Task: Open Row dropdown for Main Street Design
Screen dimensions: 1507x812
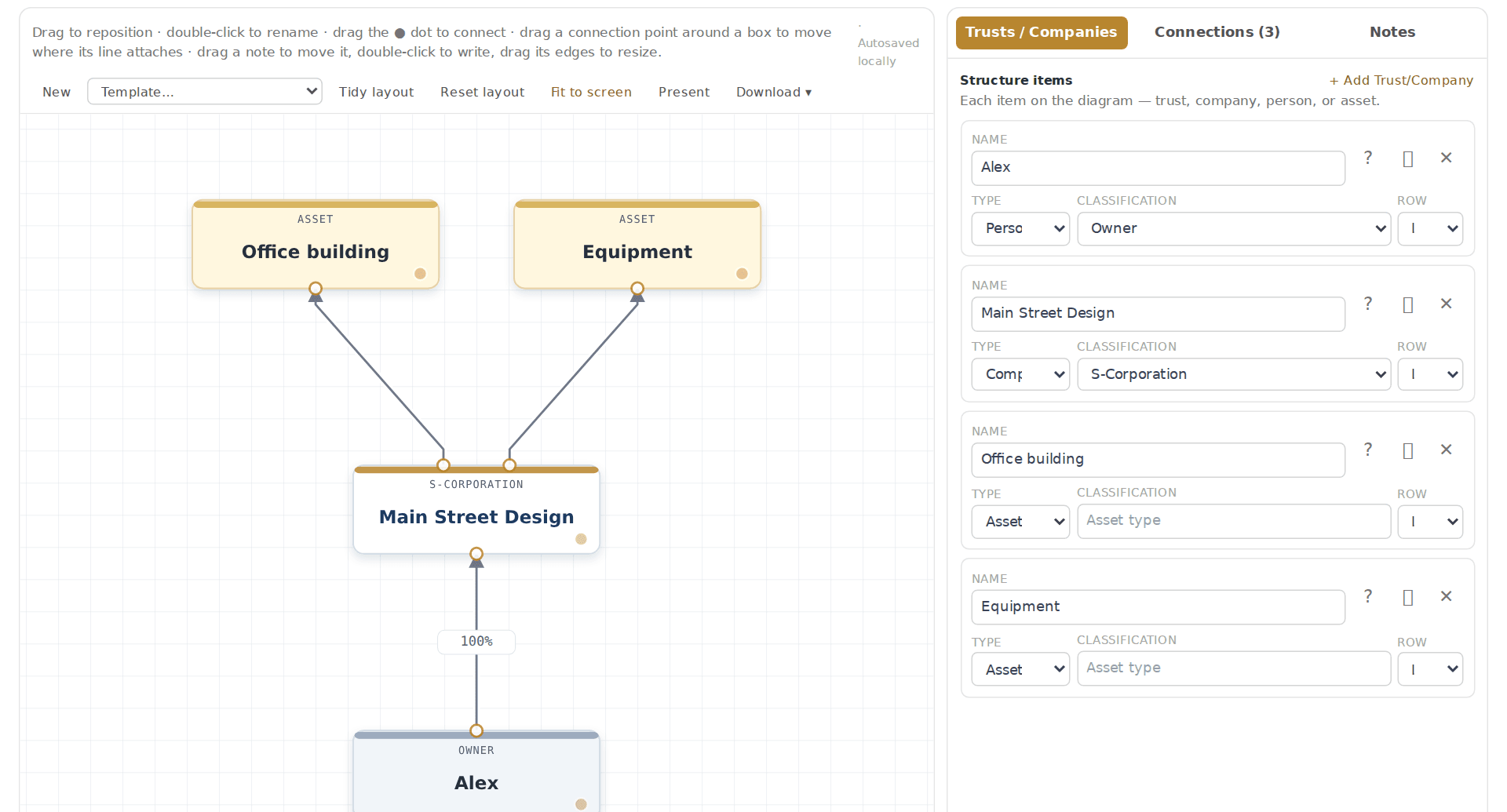Action: 1430,374
